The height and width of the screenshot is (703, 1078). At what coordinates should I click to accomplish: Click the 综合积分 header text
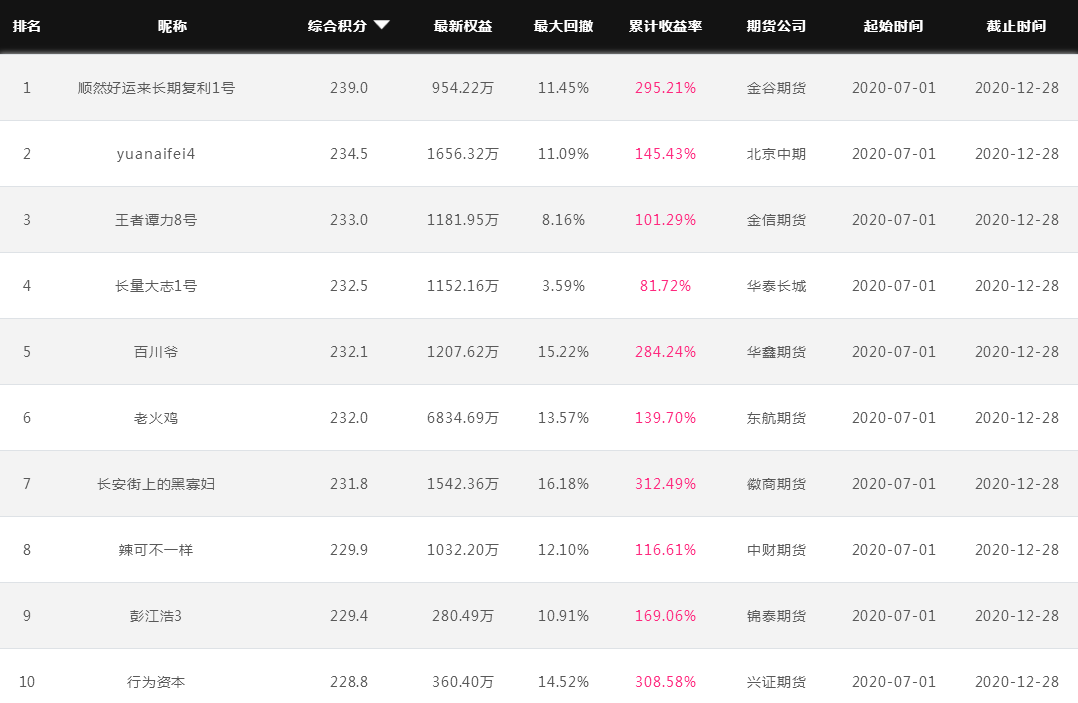pos(337,26)
